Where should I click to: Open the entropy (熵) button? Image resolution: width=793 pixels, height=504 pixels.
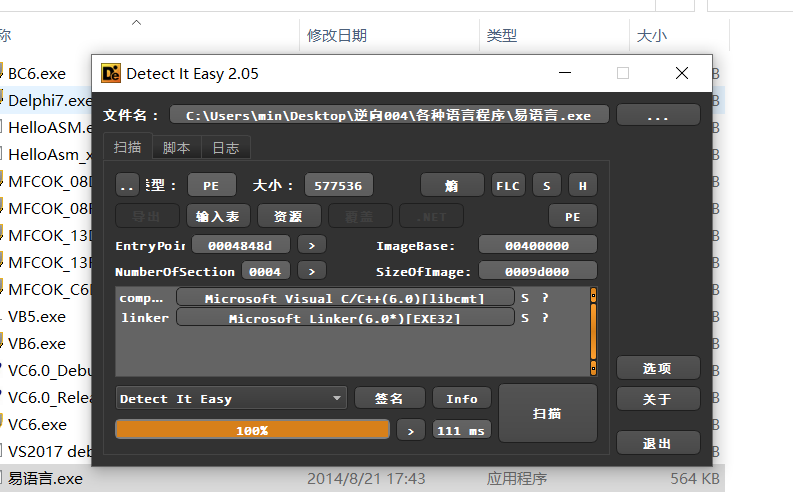click(x=452, y=185)
